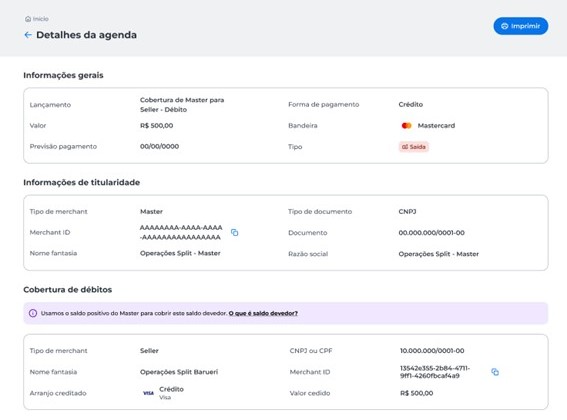Click the Saída type badge
This screenshot has height=420, width=567.
[414, 147]
